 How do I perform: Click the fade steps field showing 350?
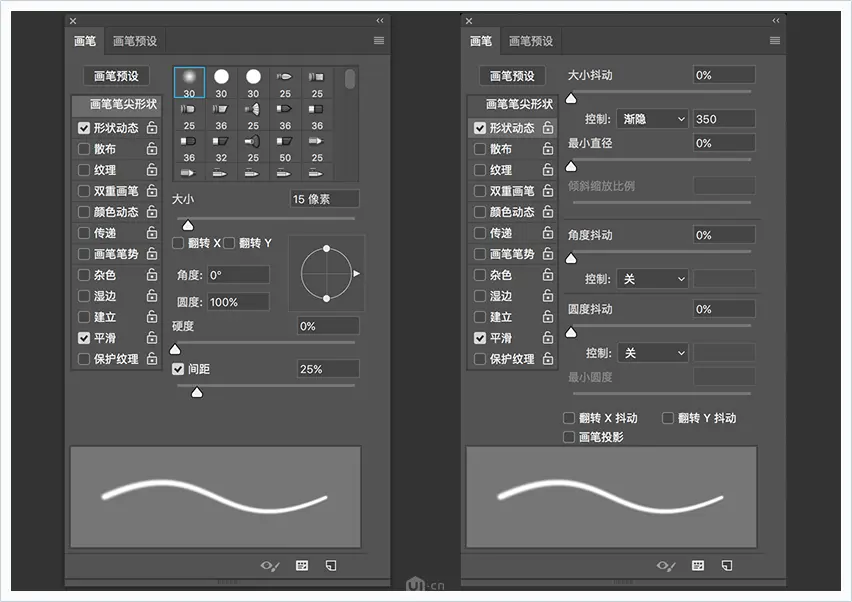click(724, 119)
